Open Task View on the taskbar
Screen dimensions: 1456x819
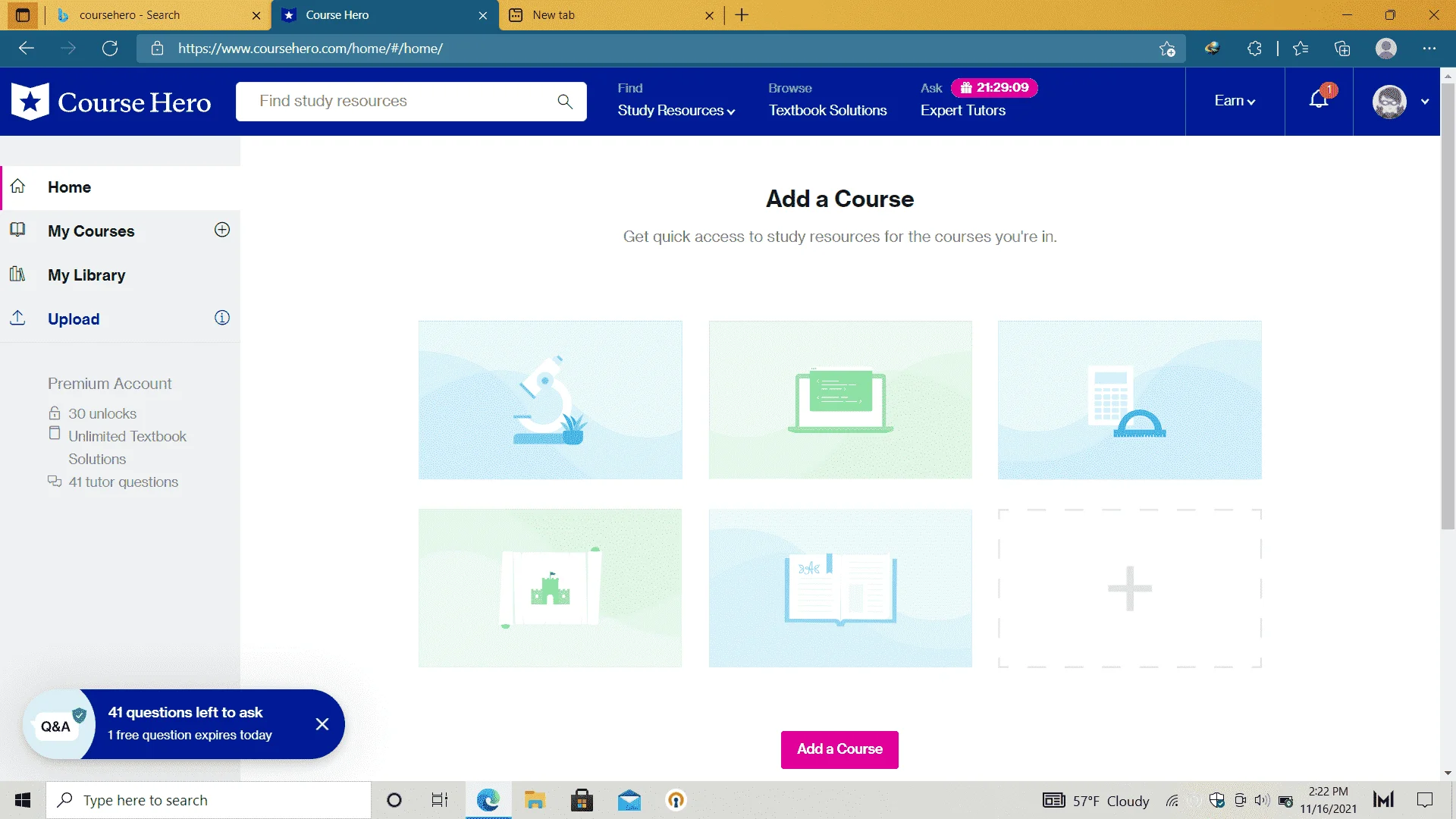(x=440, y=800)
